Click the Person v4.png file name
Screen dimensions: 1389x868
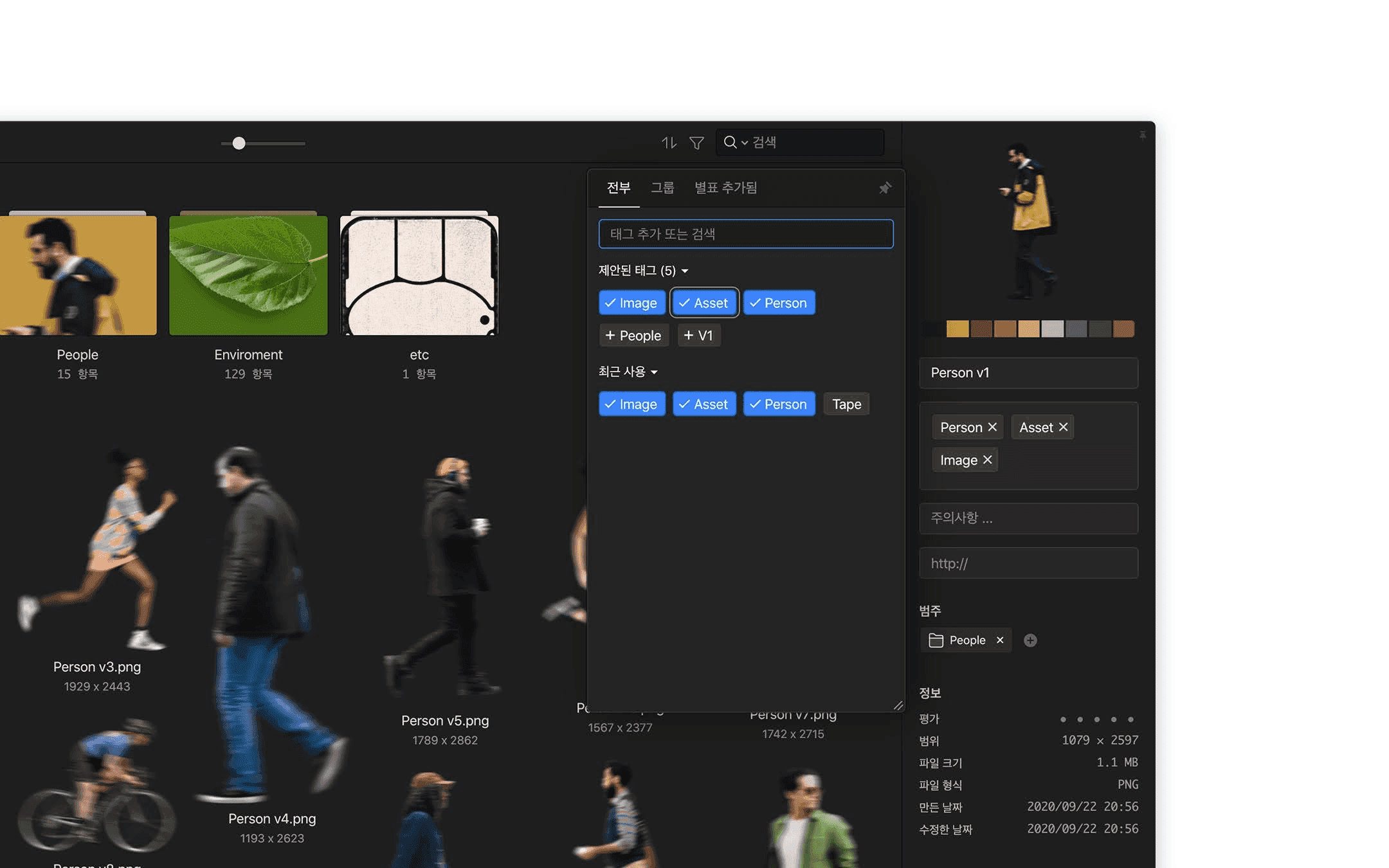click(x=272, y=819)
